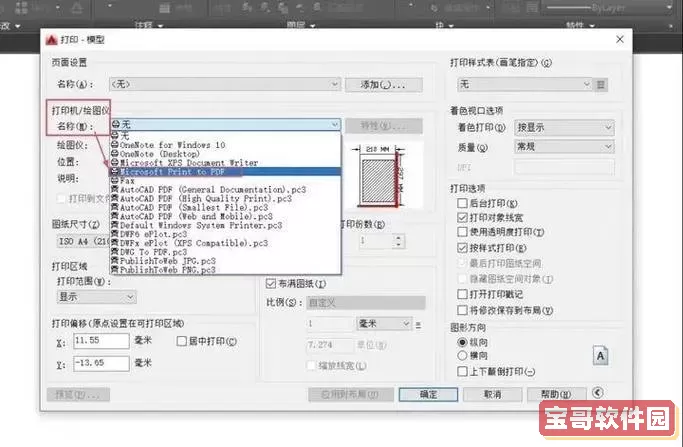This screenshot has width=683, height=447.
Task: Enable 居中打印 center plot checkbox
Action: click(x=182, y=341)
